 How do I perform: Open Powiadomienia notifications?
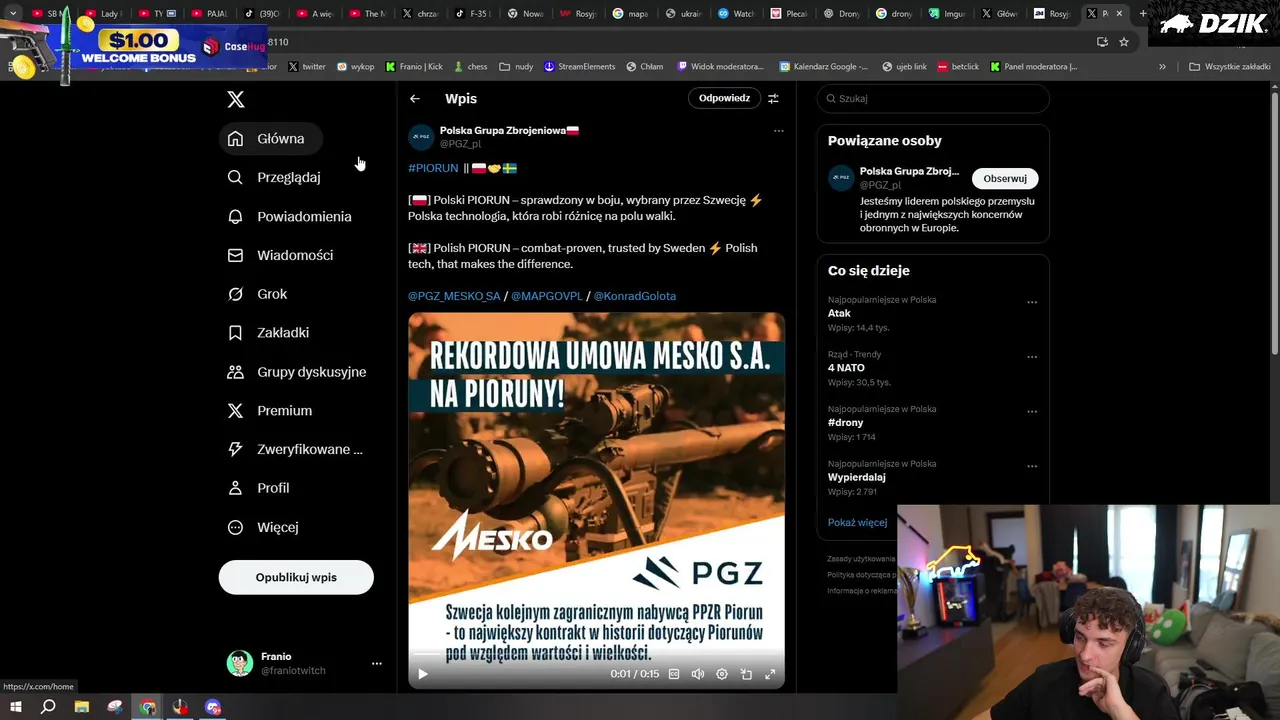[289, 216]
